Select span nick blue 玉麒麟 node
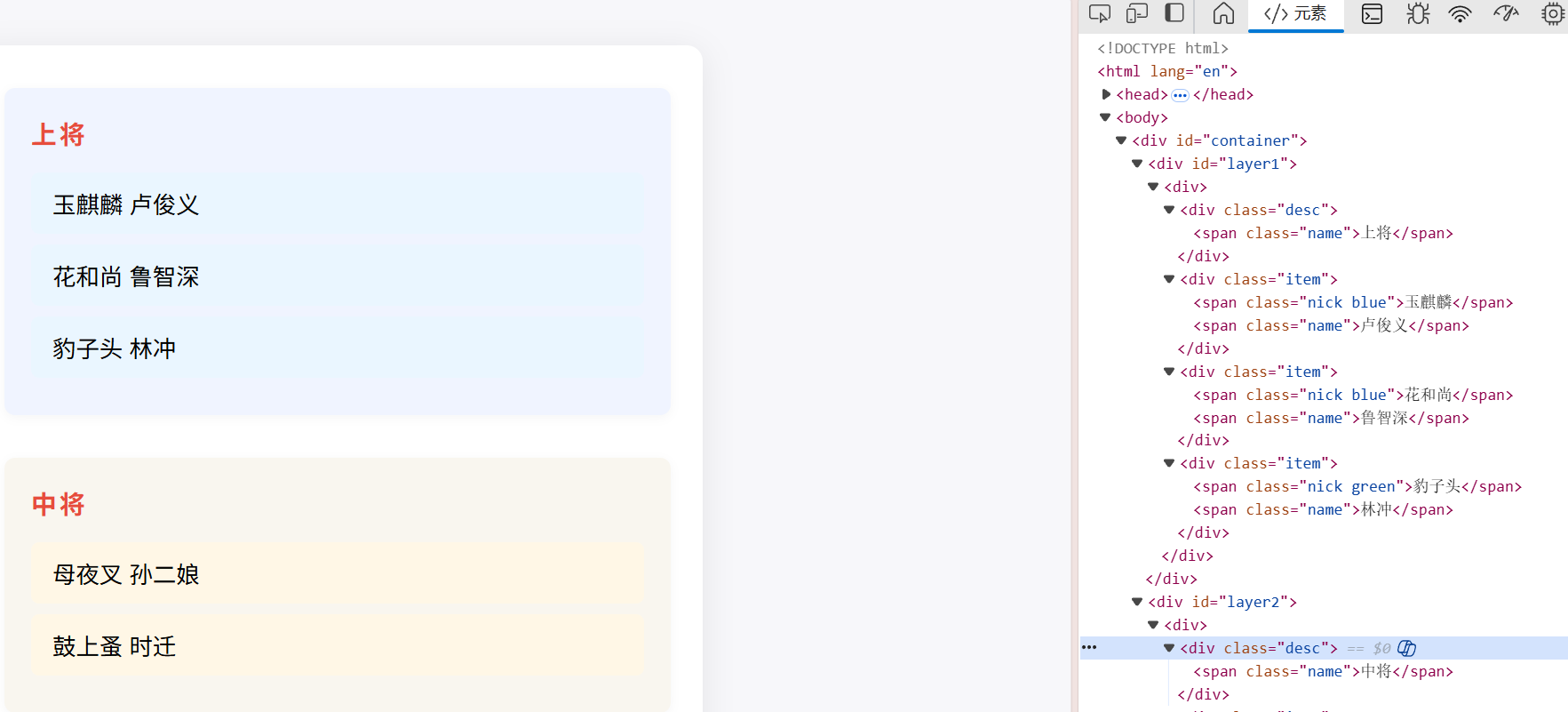 pyautogui.click(x=1353, y=302)
